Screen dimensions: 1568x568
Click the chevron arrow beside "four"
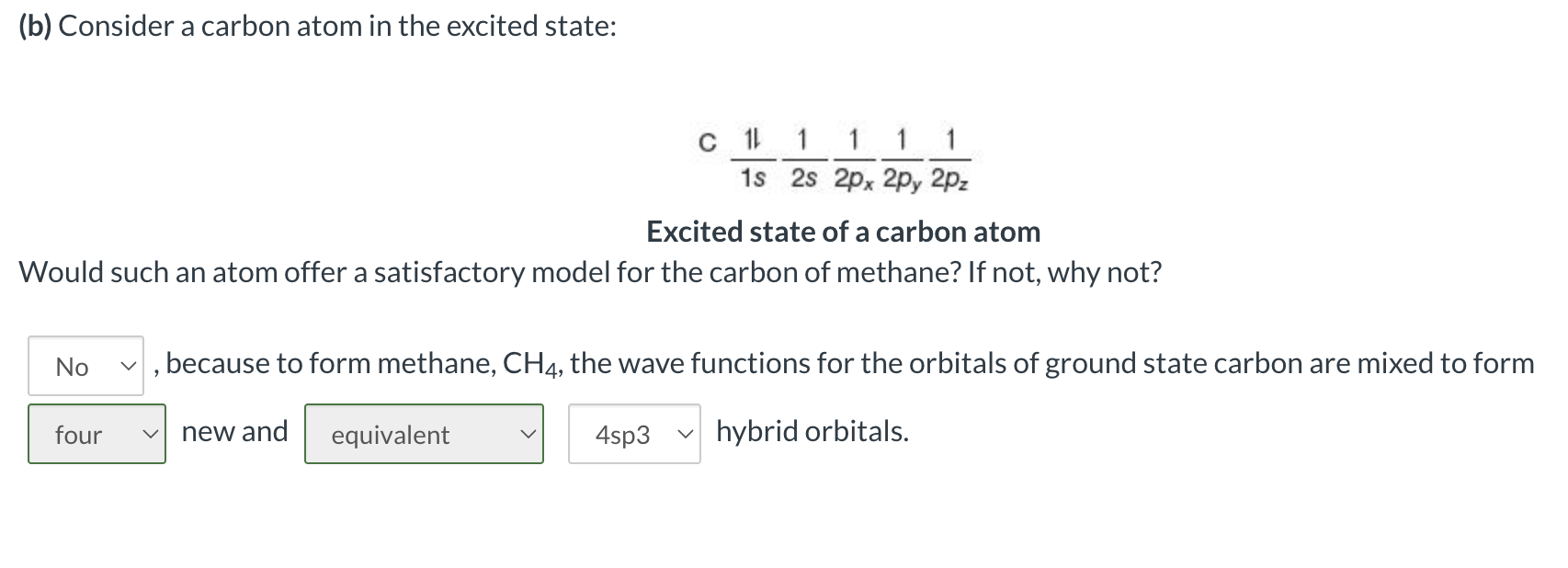click(152, 434)
